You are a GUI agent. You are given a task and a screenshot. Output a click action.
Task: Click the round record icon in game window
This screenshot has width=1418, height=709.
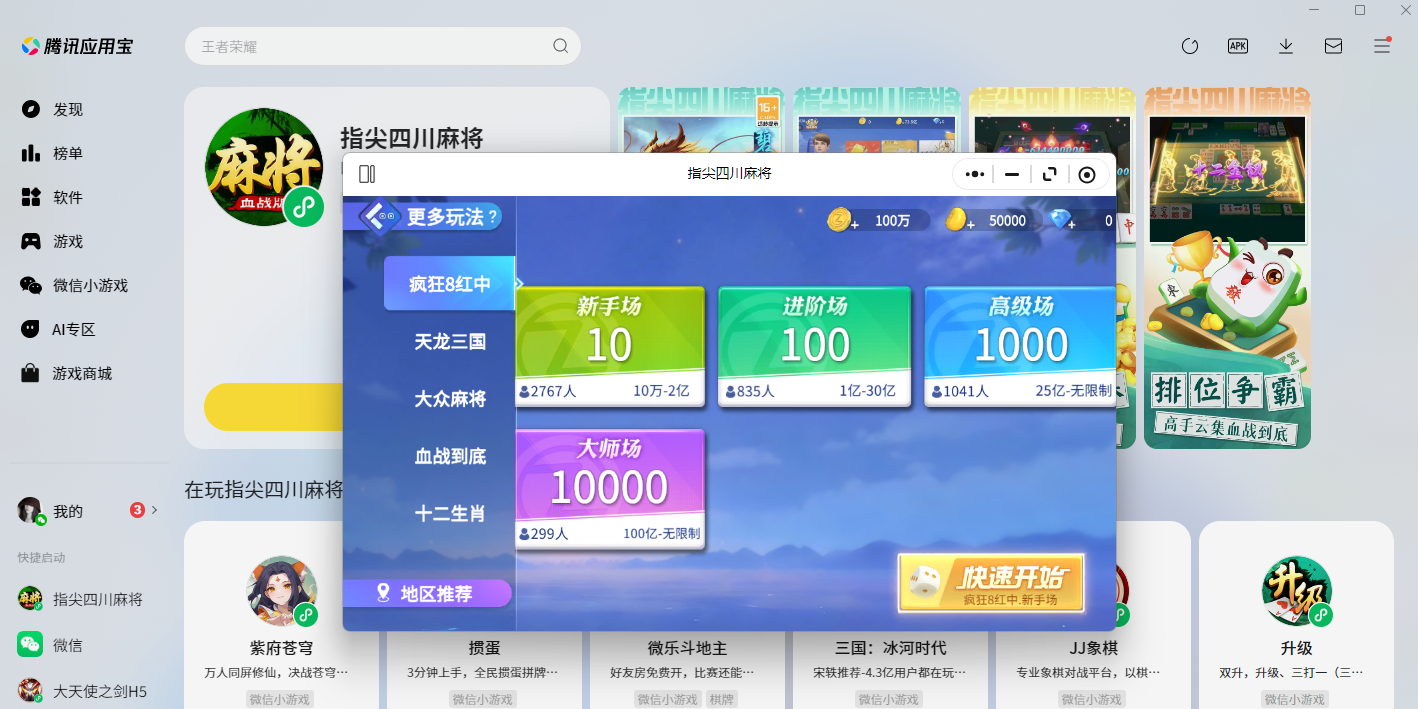(x=1087, y=174)
